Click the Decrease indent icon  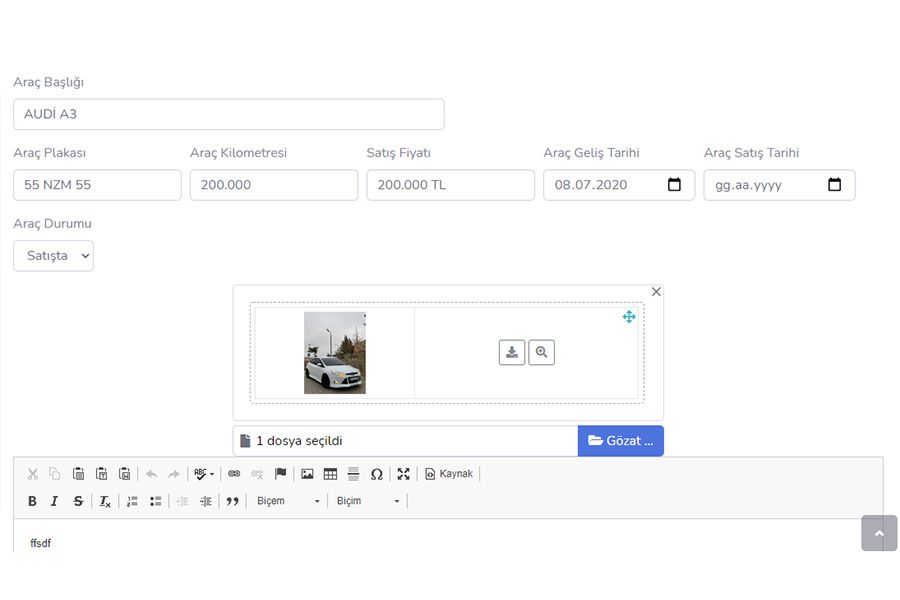pyautogui.click(x=183, y=501)
